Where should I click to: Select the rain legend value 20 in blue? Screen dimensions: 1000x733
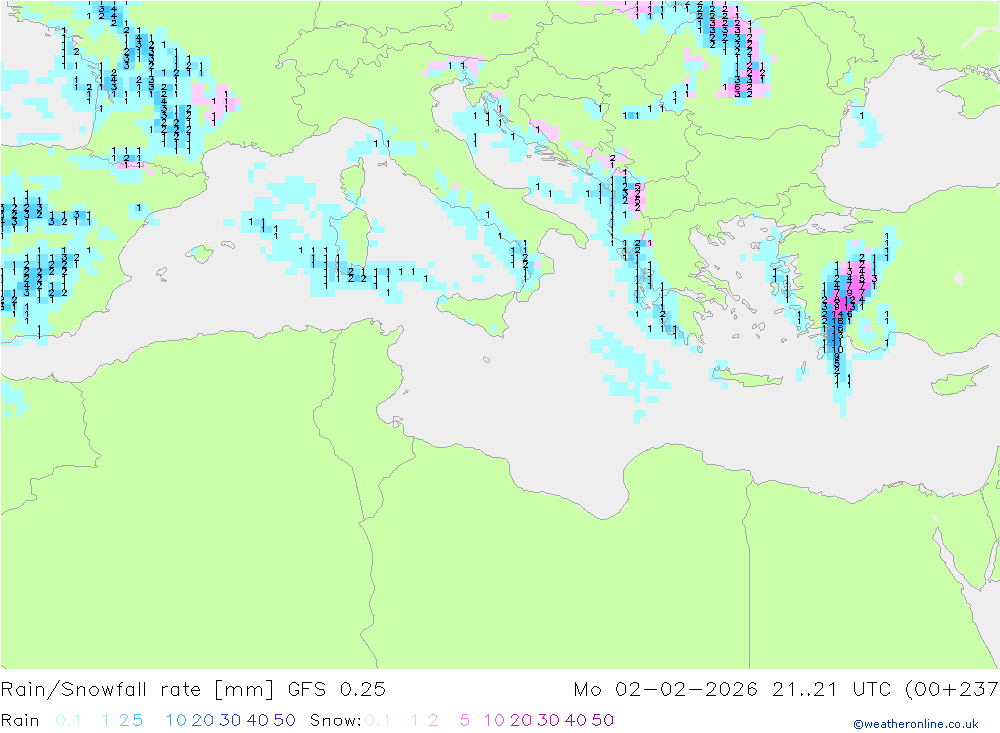(203, 720)
